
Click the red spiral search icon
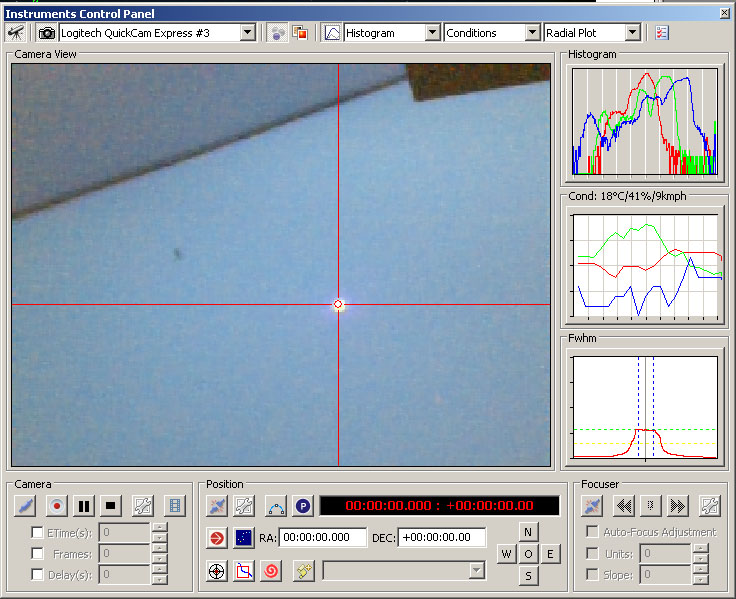(271, 570)
